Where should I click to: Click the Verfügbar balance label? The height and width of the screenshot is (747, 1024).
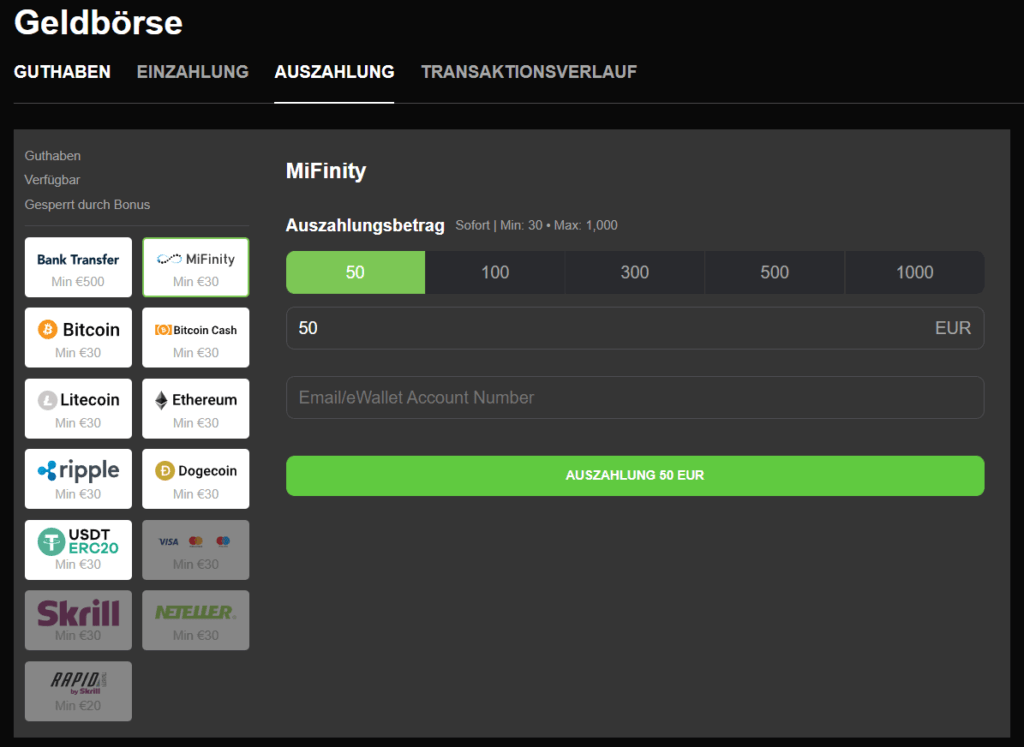(x=52, y=180)
